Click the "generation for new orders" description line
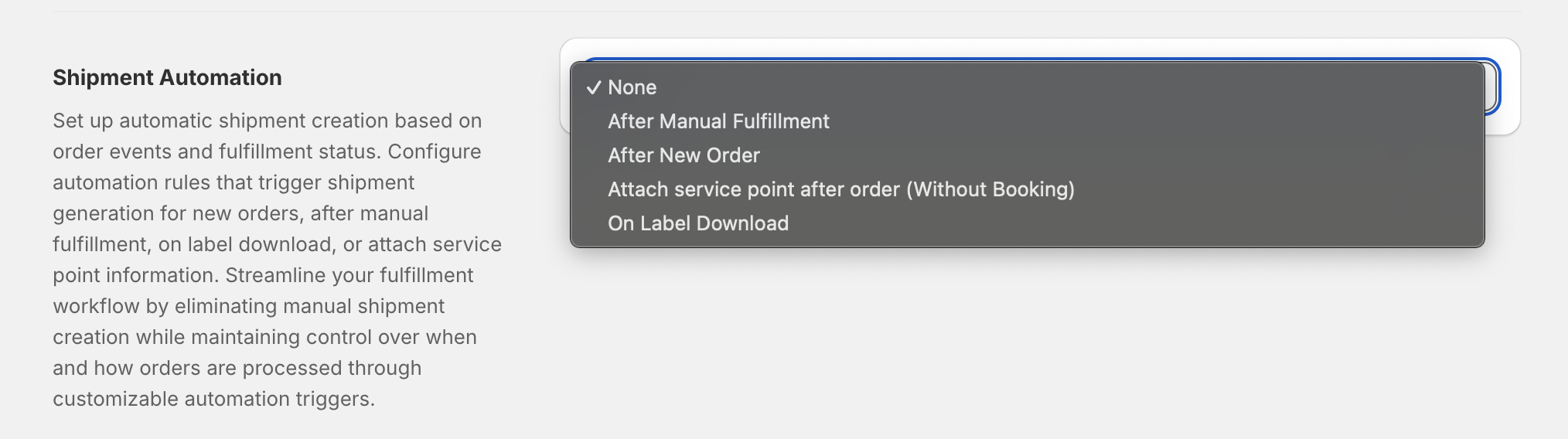The image size is (1568, 439). pos(240,213)
